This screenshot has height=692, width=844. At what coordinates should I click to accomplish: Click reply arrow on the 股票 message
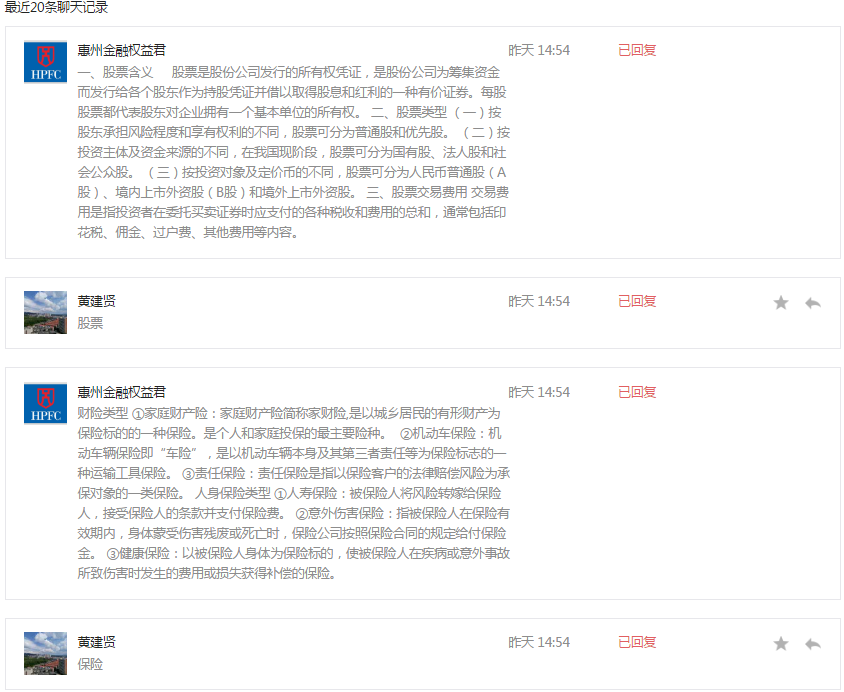[x=812, y=303]
